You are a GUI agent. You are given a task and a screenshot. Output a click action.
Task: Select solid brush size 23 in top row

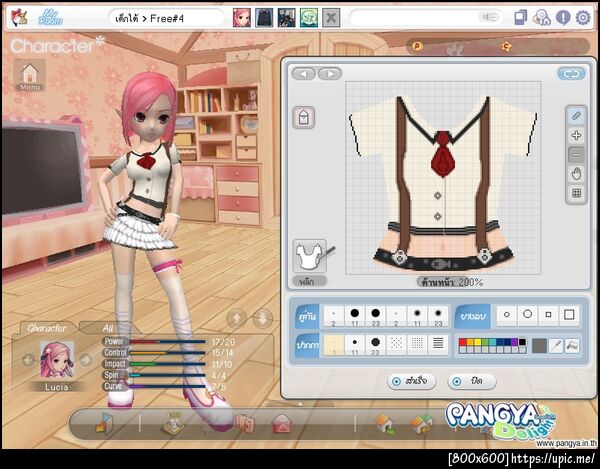click(x=375, y=316)
